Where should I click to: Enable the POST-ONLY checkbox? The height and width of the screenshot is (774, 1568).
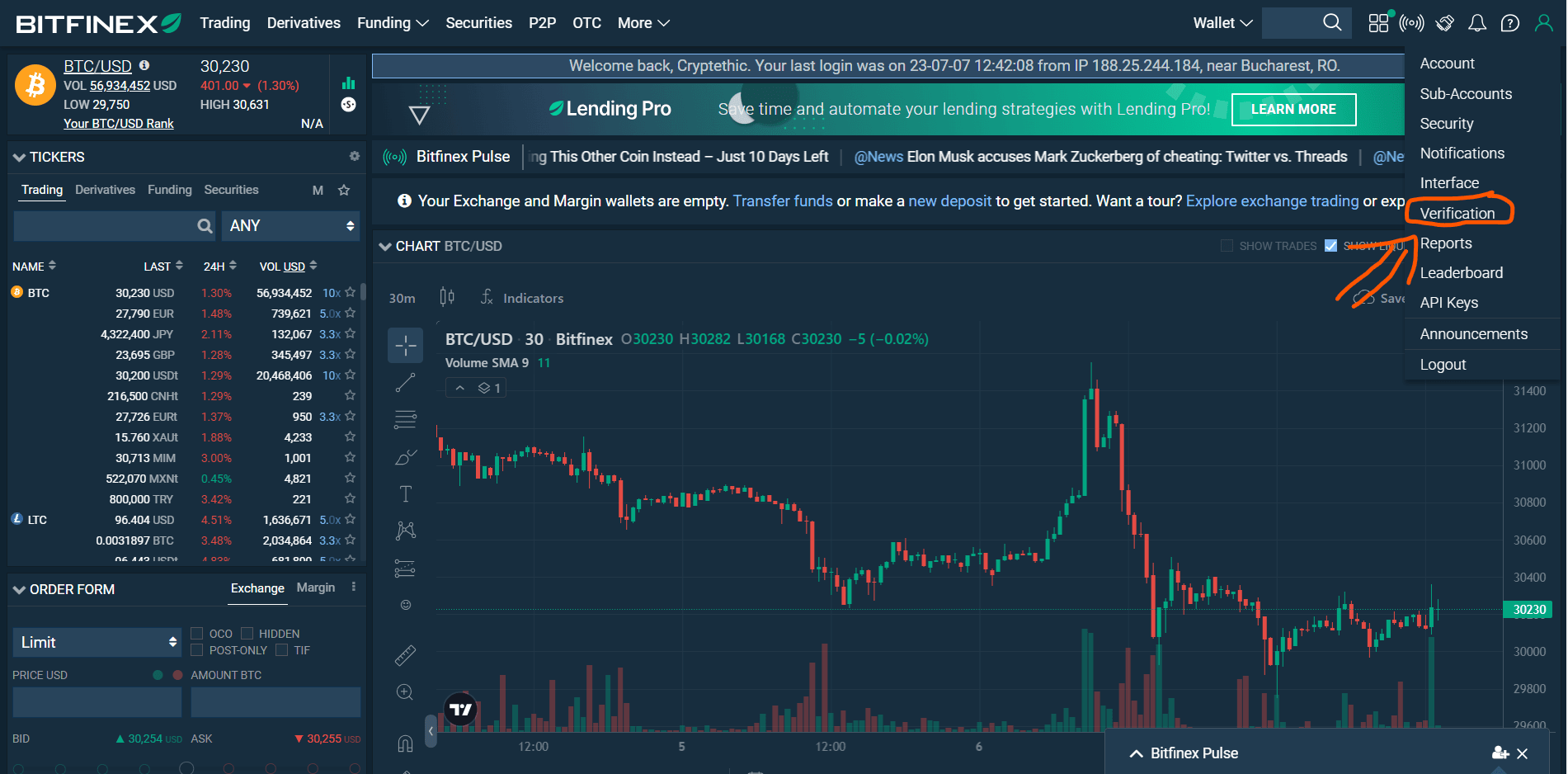(197, 650)
